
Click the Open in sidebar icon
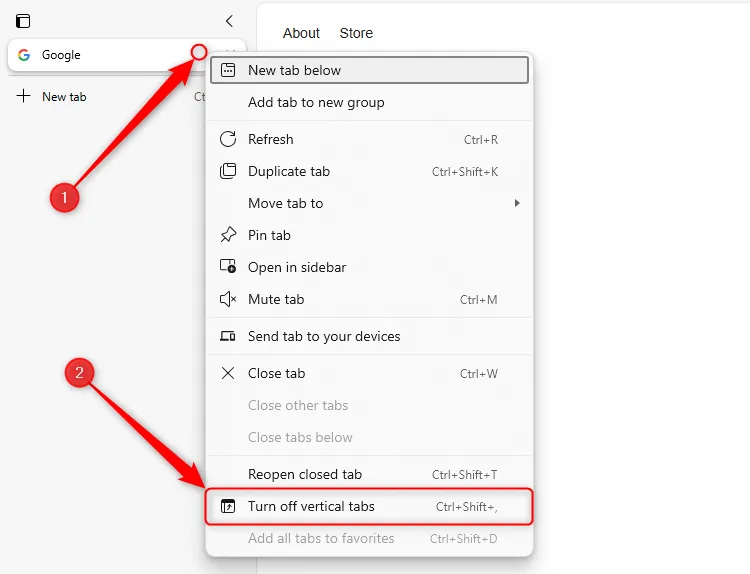click(228, 267)
